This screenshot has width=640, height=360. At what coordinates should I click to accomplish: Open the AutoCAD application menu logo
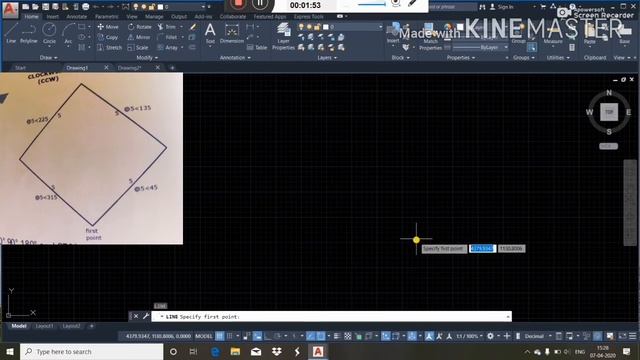pyautogui.click(x=10, y=9)
